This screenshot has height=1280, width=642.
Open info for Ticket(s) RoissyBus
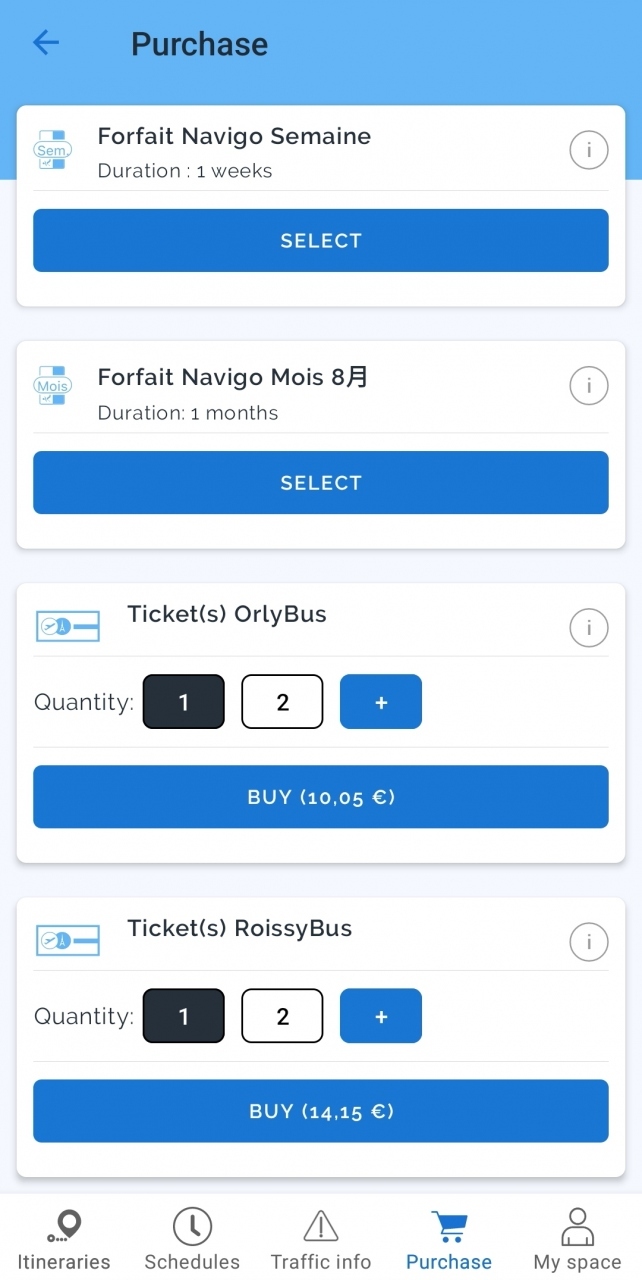[x=588, y=941]
